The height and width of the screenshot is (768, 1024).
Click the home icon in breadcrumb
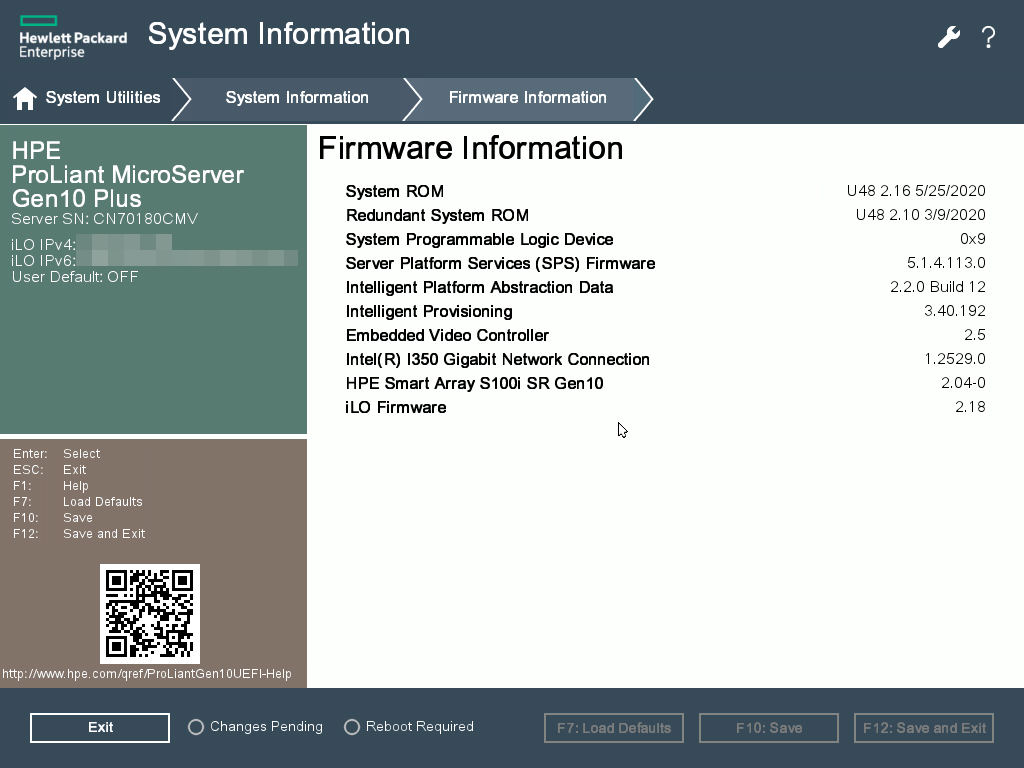click(x=25, y=99)
